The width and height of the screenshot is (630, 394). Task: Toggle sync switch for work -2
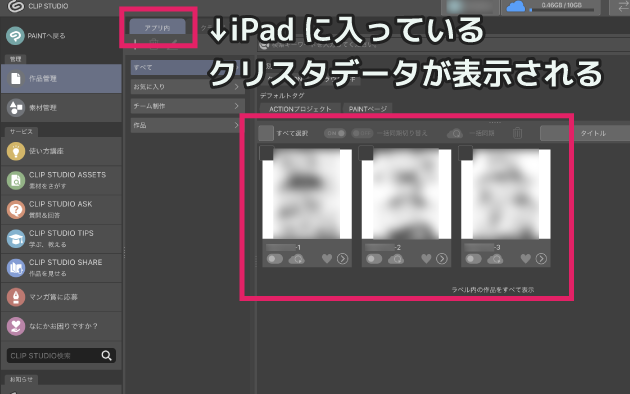click(x=374, y=259)
